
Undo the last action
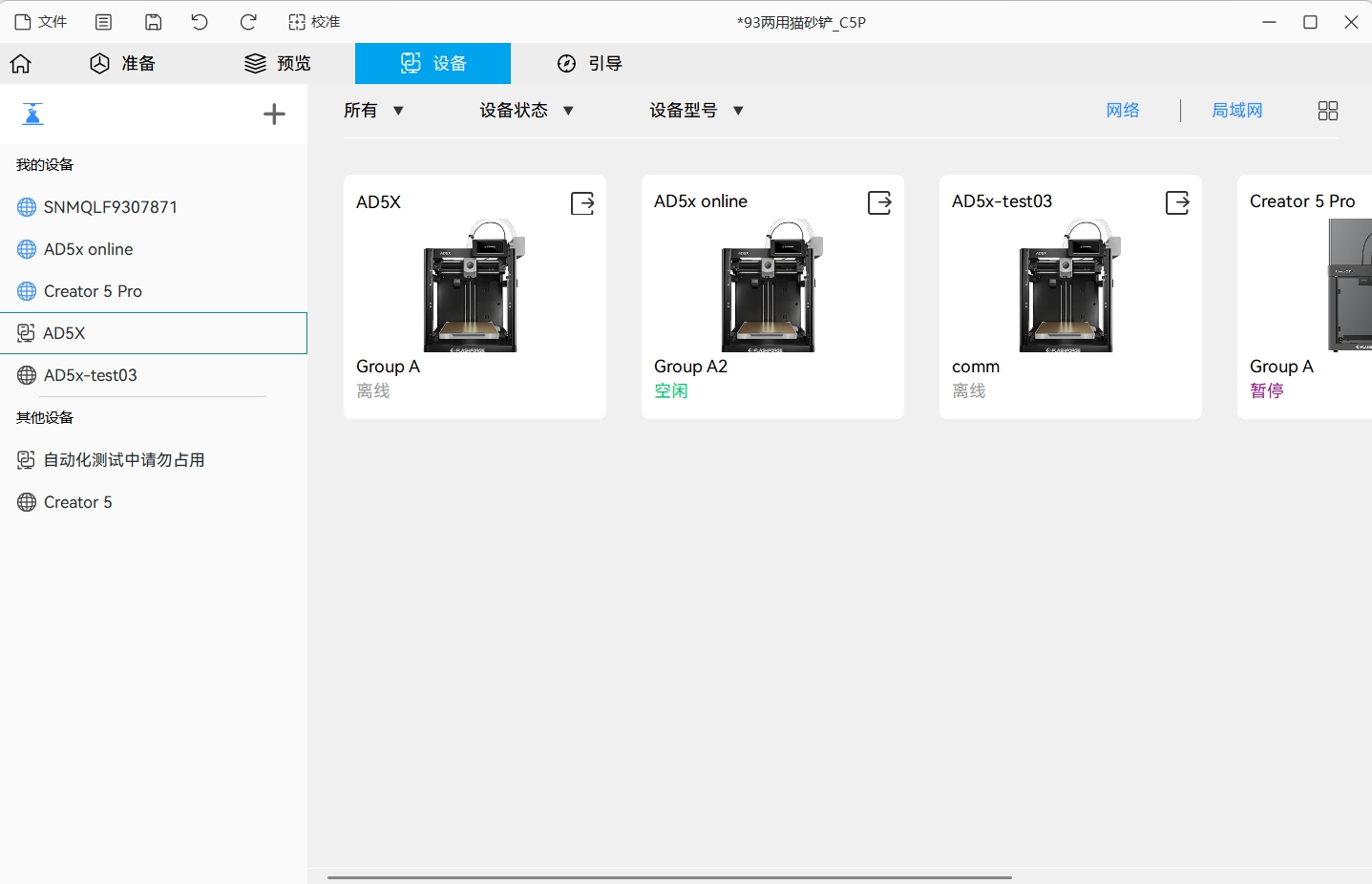pos(200,22)
